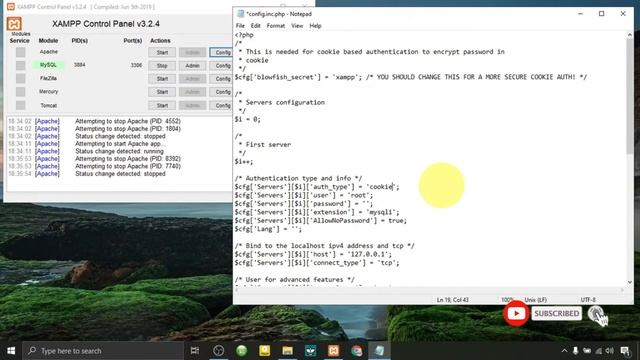The height and width of the screenshot is (360, 640).
Task: Open FileZilla Config button
Action: click(221, 78)
